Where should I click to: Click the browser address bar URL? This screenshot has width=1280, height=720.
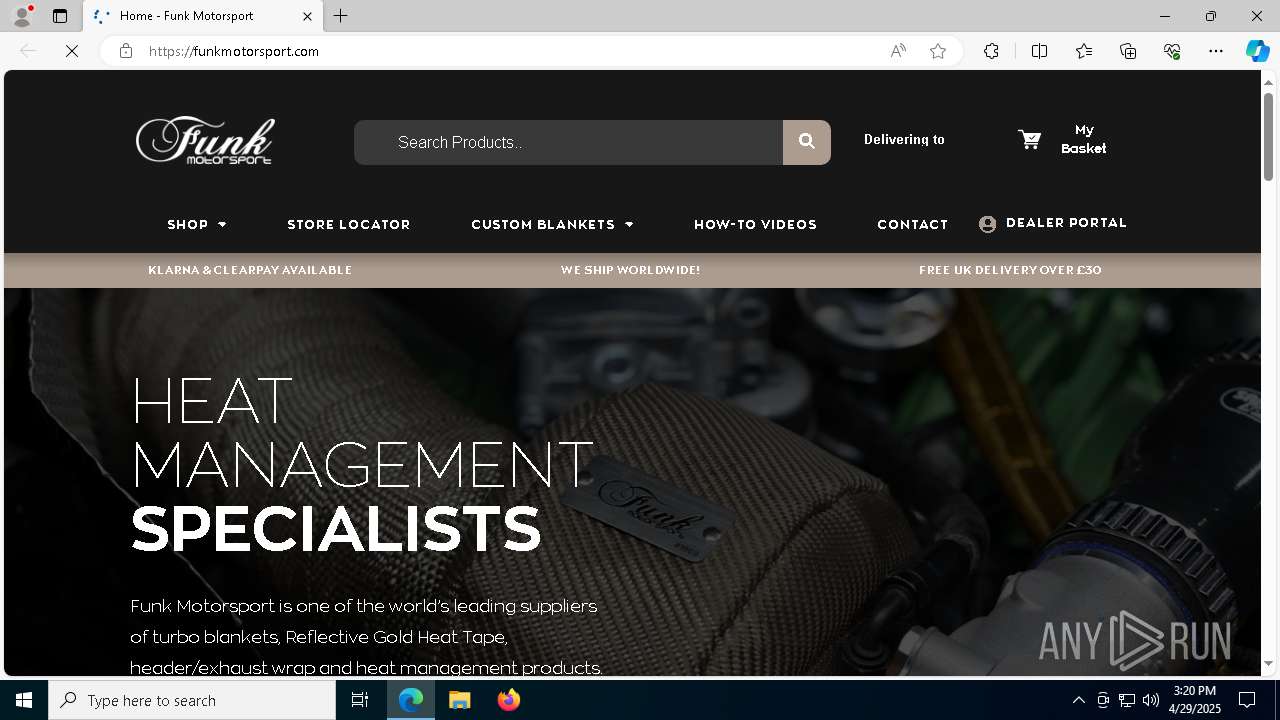[234, 51]
